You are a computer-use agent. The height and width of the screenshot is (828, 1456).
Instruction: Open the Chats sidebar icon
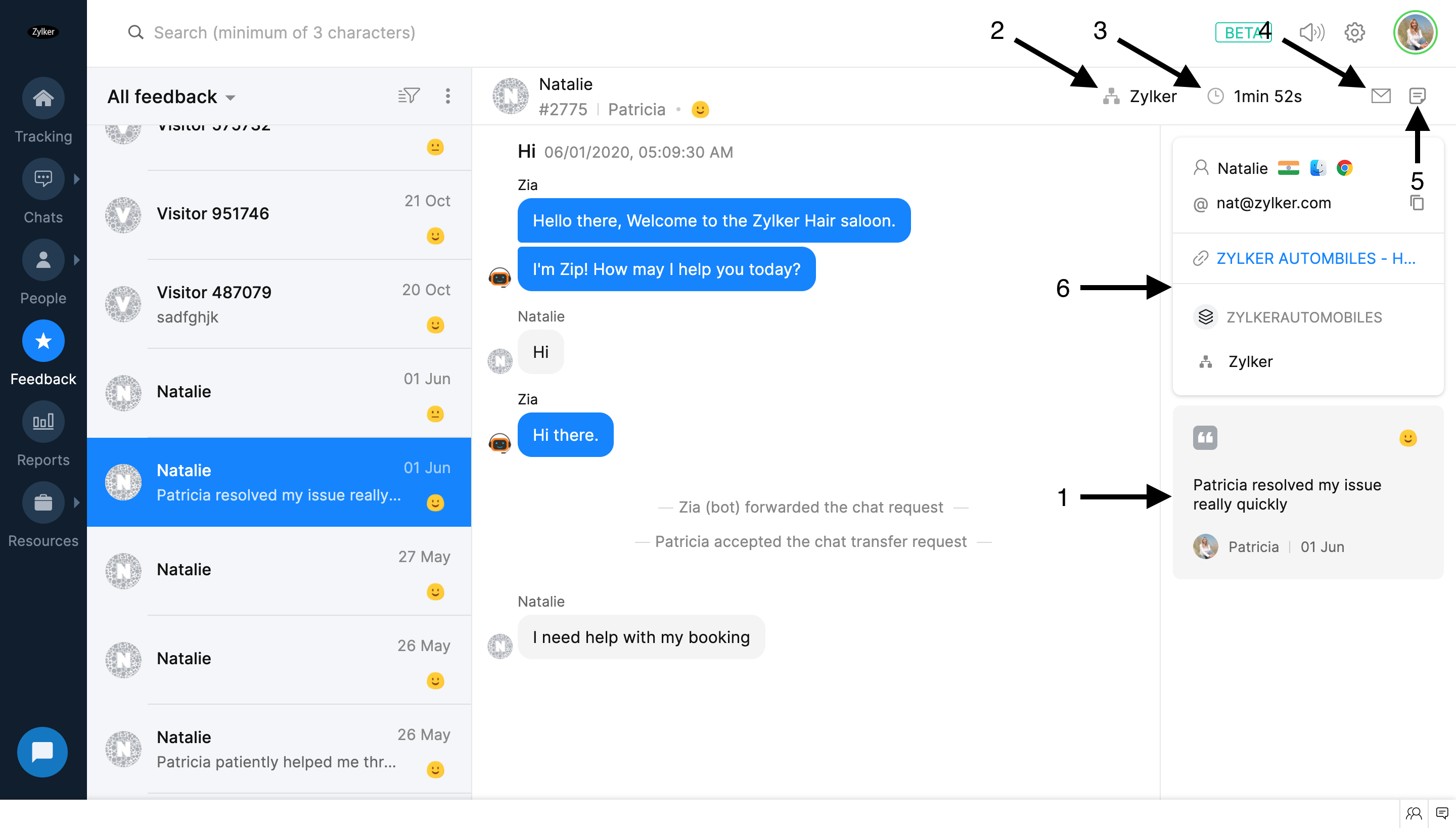pyautogui.click(x=43, y=178)
